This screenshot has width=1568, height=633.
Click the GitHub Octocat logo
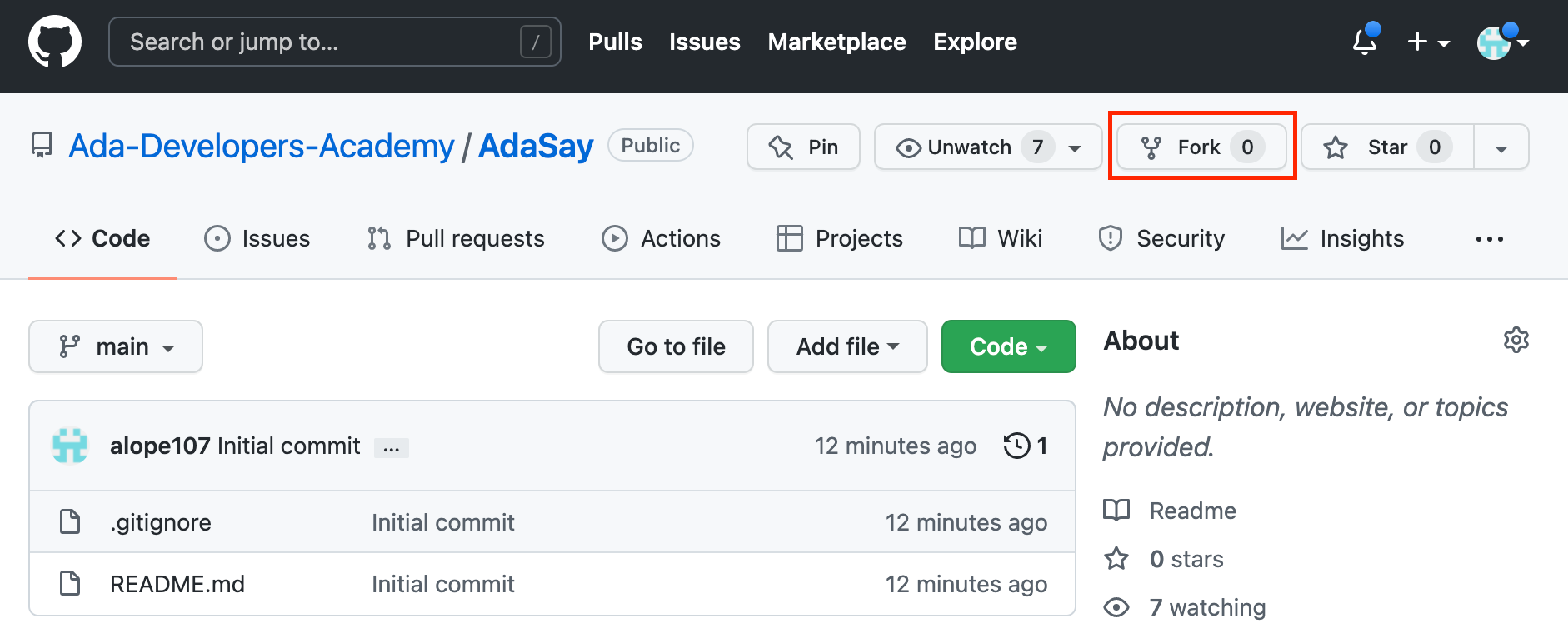click(x=55, y=42)
